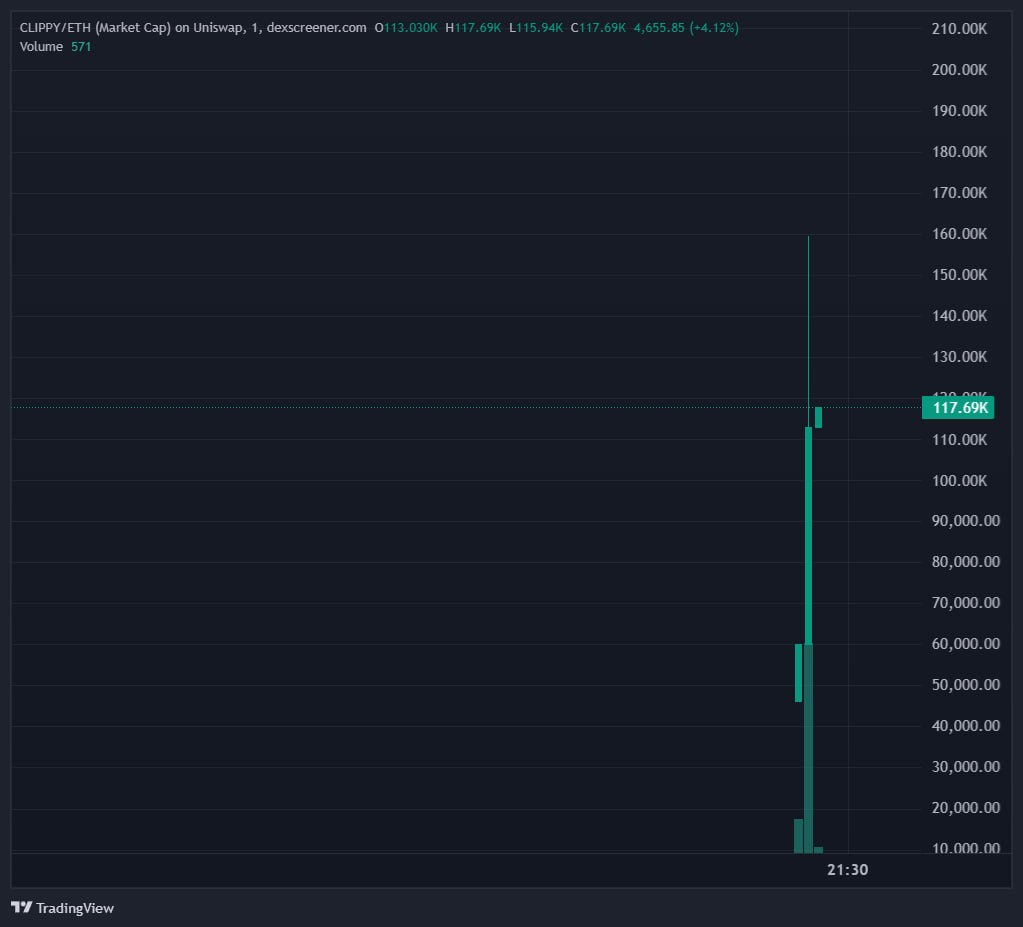Click the high value H117.69K

[x=473, y=27]
